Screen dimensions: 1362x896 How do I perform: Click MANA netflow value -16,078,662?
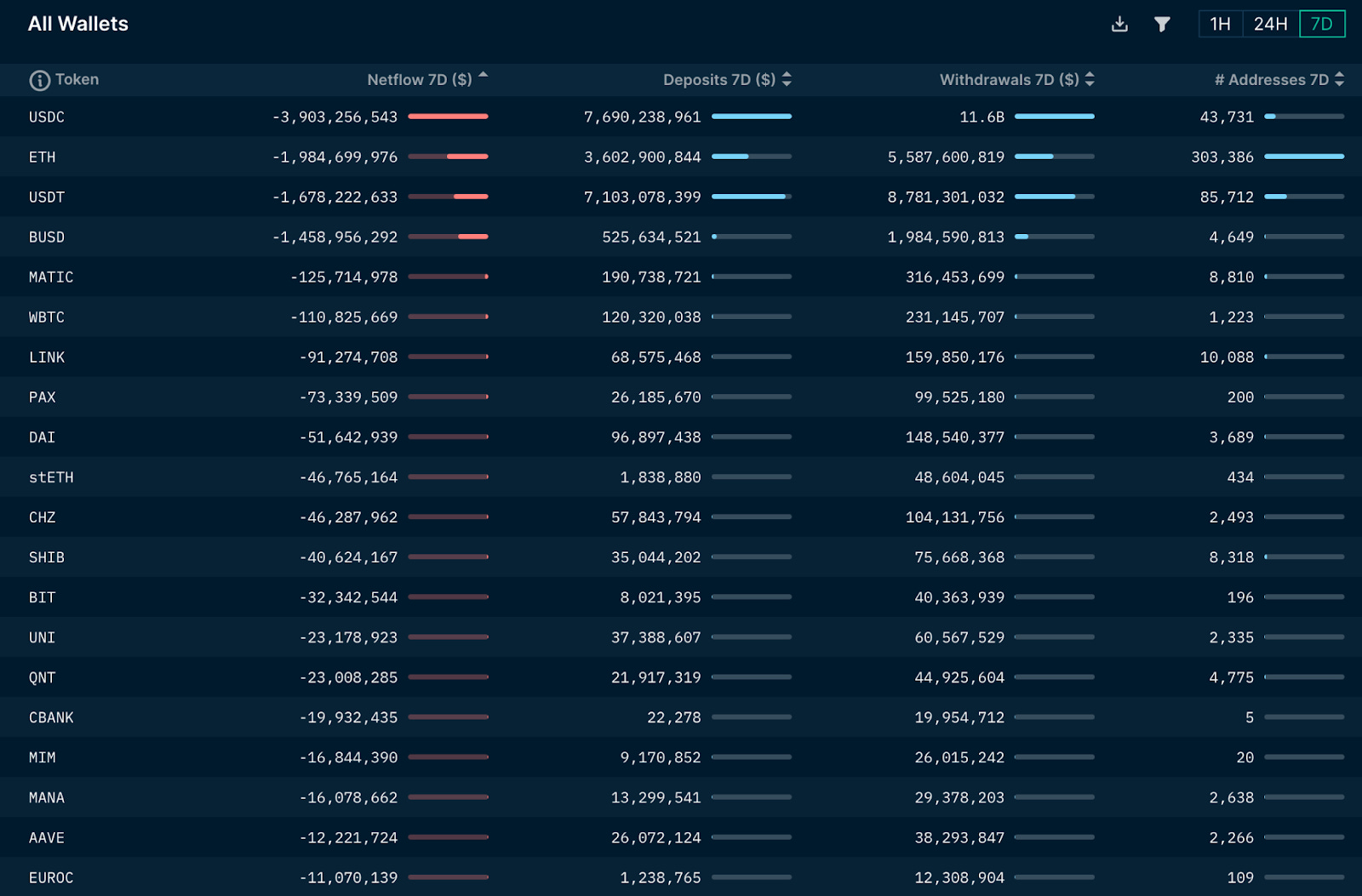coord(348,797)
